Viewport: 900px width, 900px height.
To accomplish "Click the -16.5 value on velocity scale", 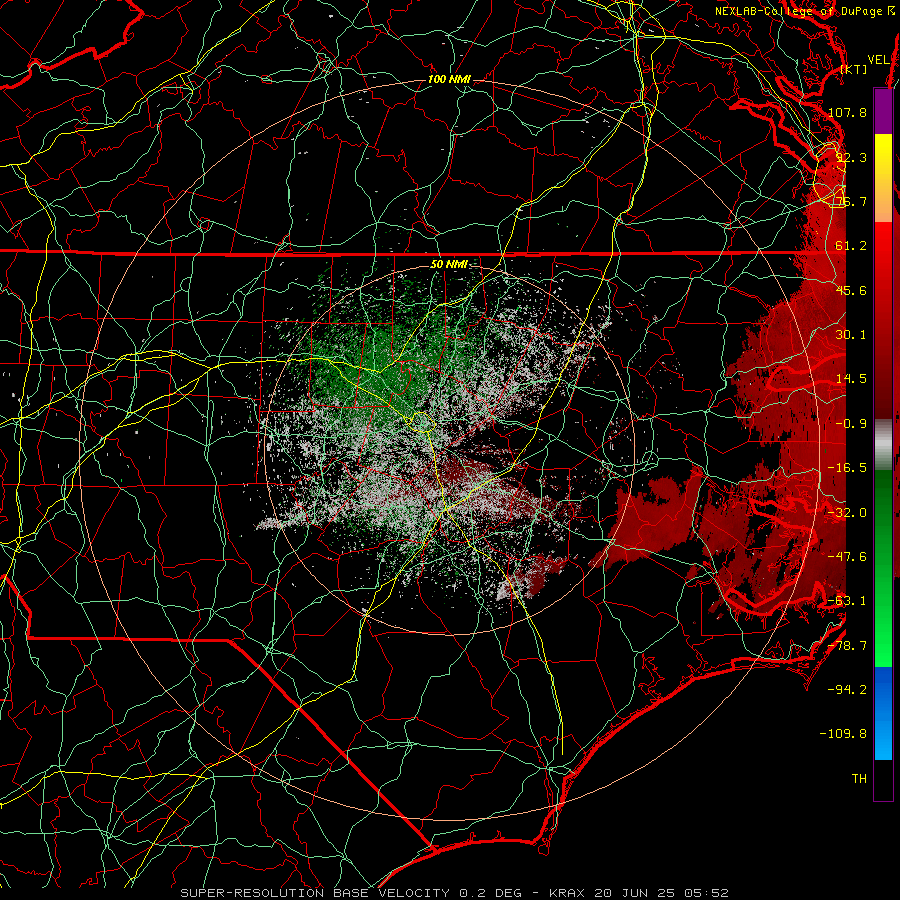I will tap(847, 468).
